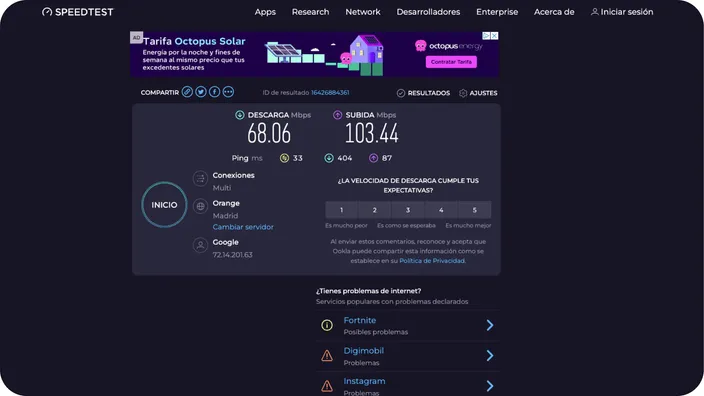The width and height of the screenshot is (704, 396).
Task: Open the Network menu
Action: coord(363,12)
